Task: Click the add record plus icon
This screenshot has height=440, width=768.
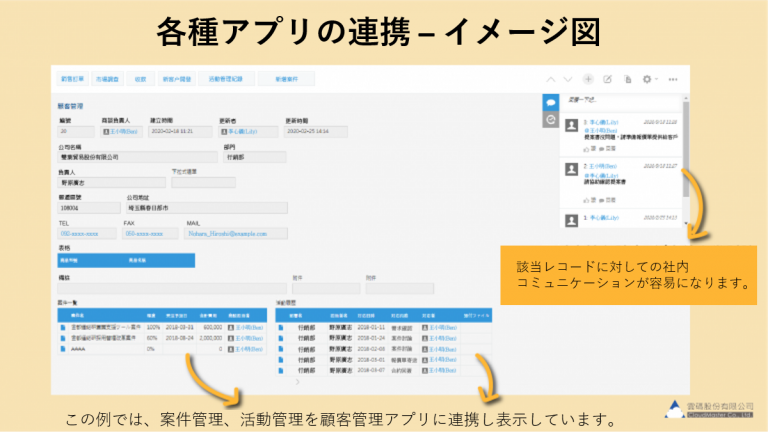Action: click(x=588, y=78)
